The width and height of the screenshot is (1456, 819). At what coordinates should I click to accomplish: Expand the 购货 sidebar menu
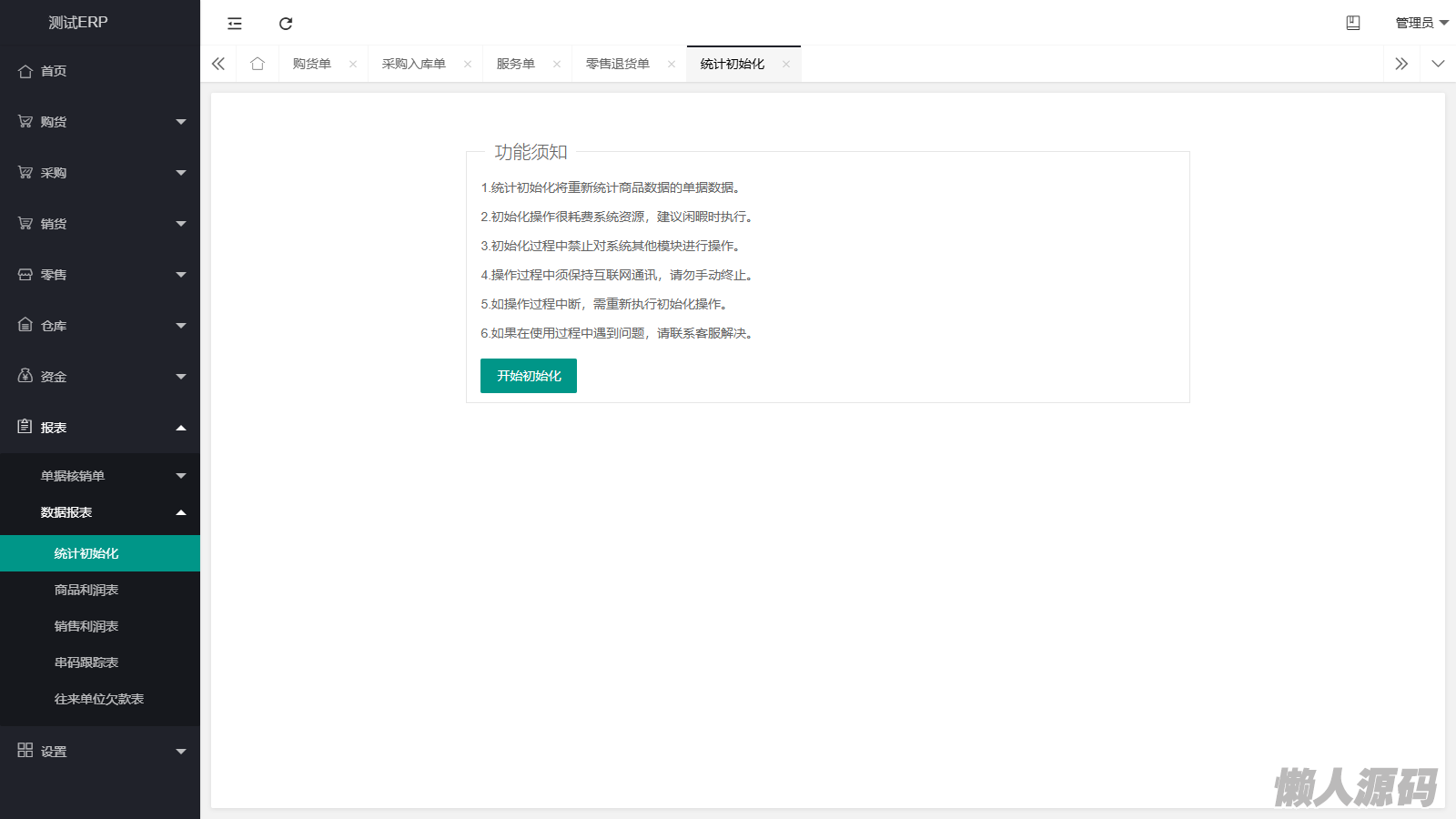click(x=100, y=122)
